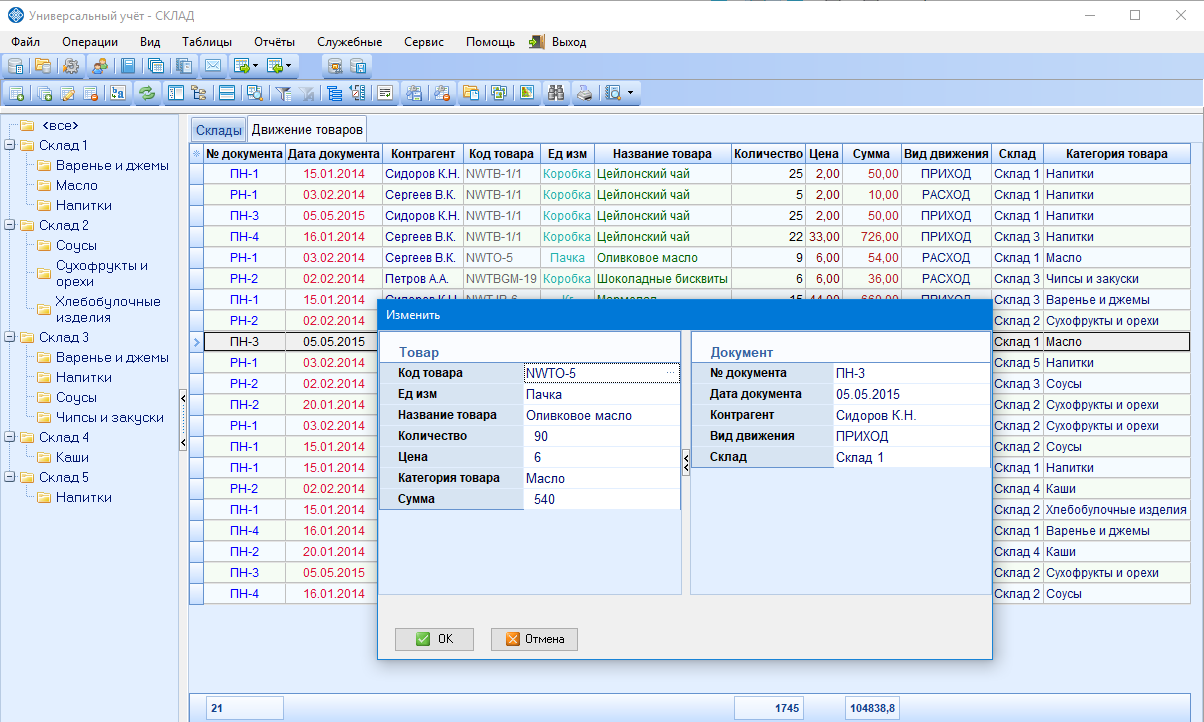Image resolution: width=1204 pixels, height=722 pixels.
Task: Collapse the Склад 1 tree node
Action: coord(10,145)
